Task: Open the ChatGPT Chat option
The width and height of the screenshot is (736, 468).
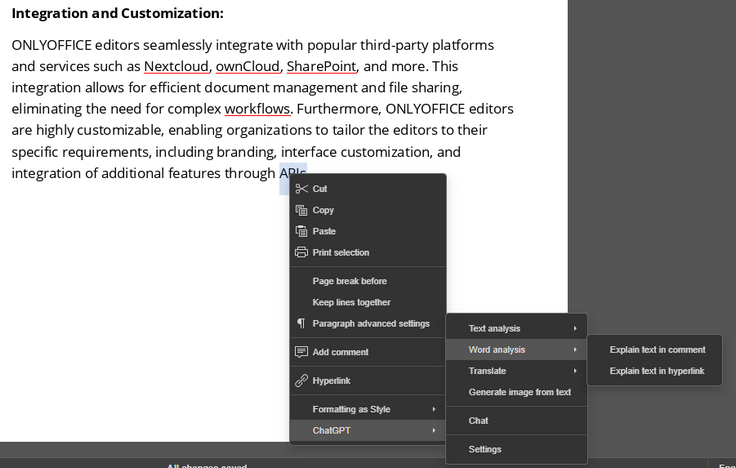Action: click(478, 421)
